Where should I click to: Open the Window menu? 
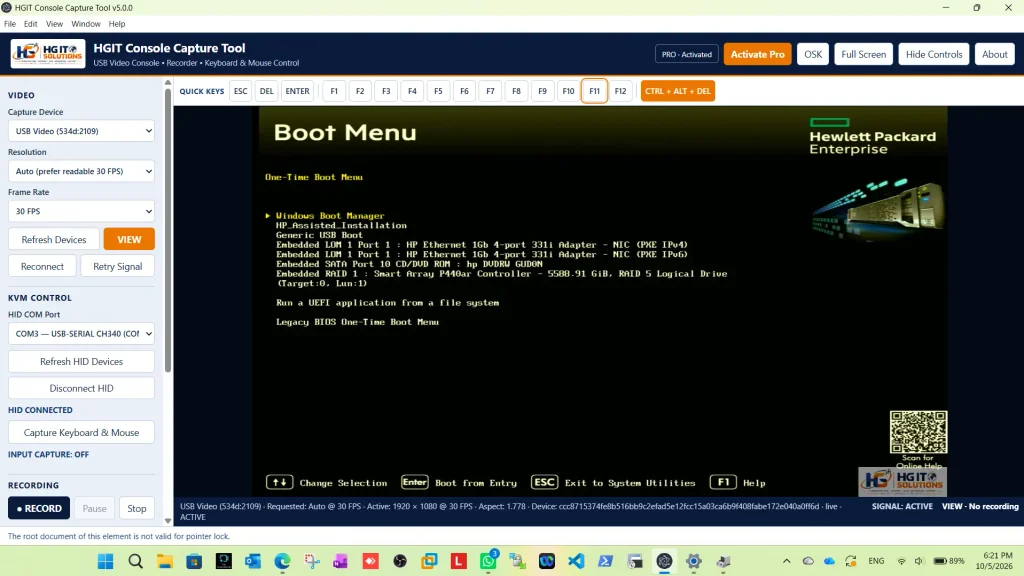[86, 24]
